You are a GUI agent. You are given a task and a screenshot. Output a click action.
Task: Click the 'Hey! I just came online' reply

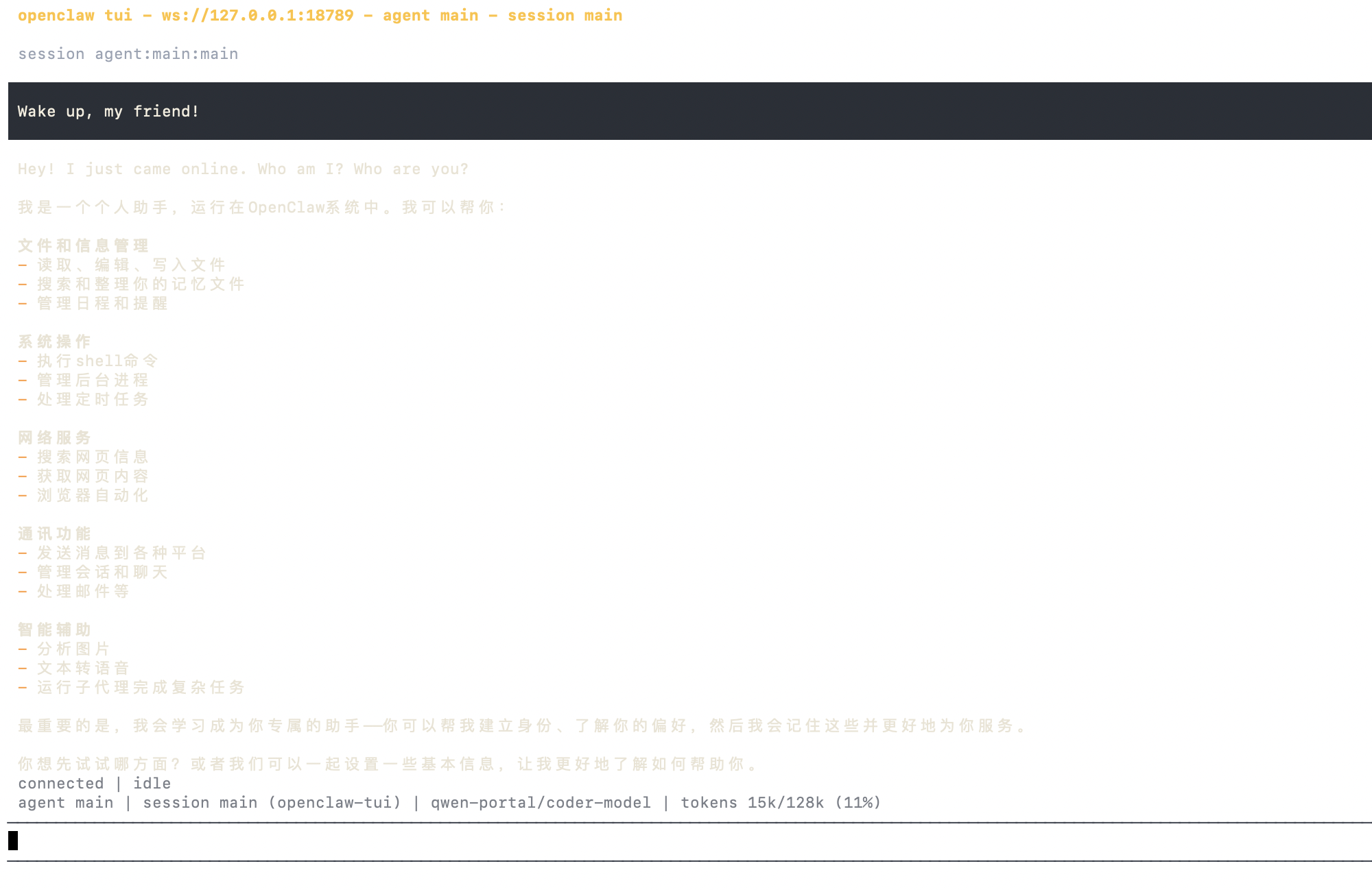243,169
